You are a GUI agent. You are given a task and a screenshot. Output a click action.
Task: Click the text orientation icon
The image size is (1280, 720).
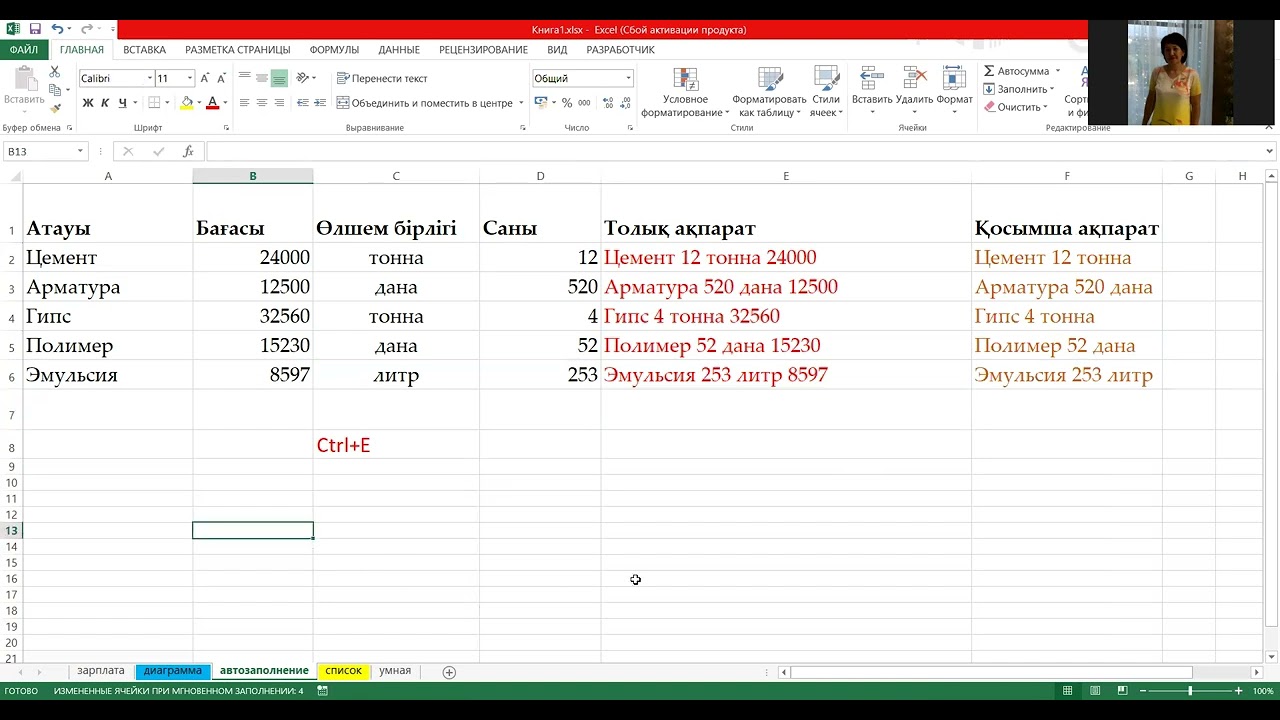pos(303,78)
